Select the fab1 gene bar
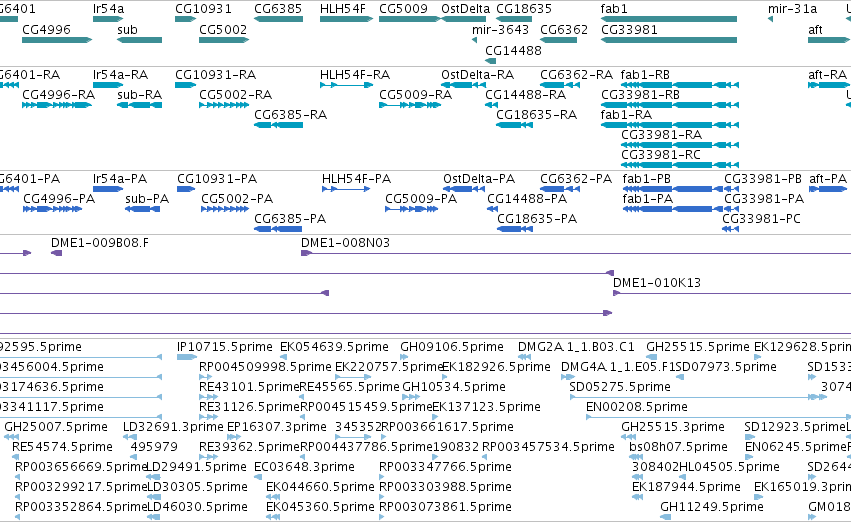Screen dimensions: 851x522 pyautogui.click(x=669, y=19)
